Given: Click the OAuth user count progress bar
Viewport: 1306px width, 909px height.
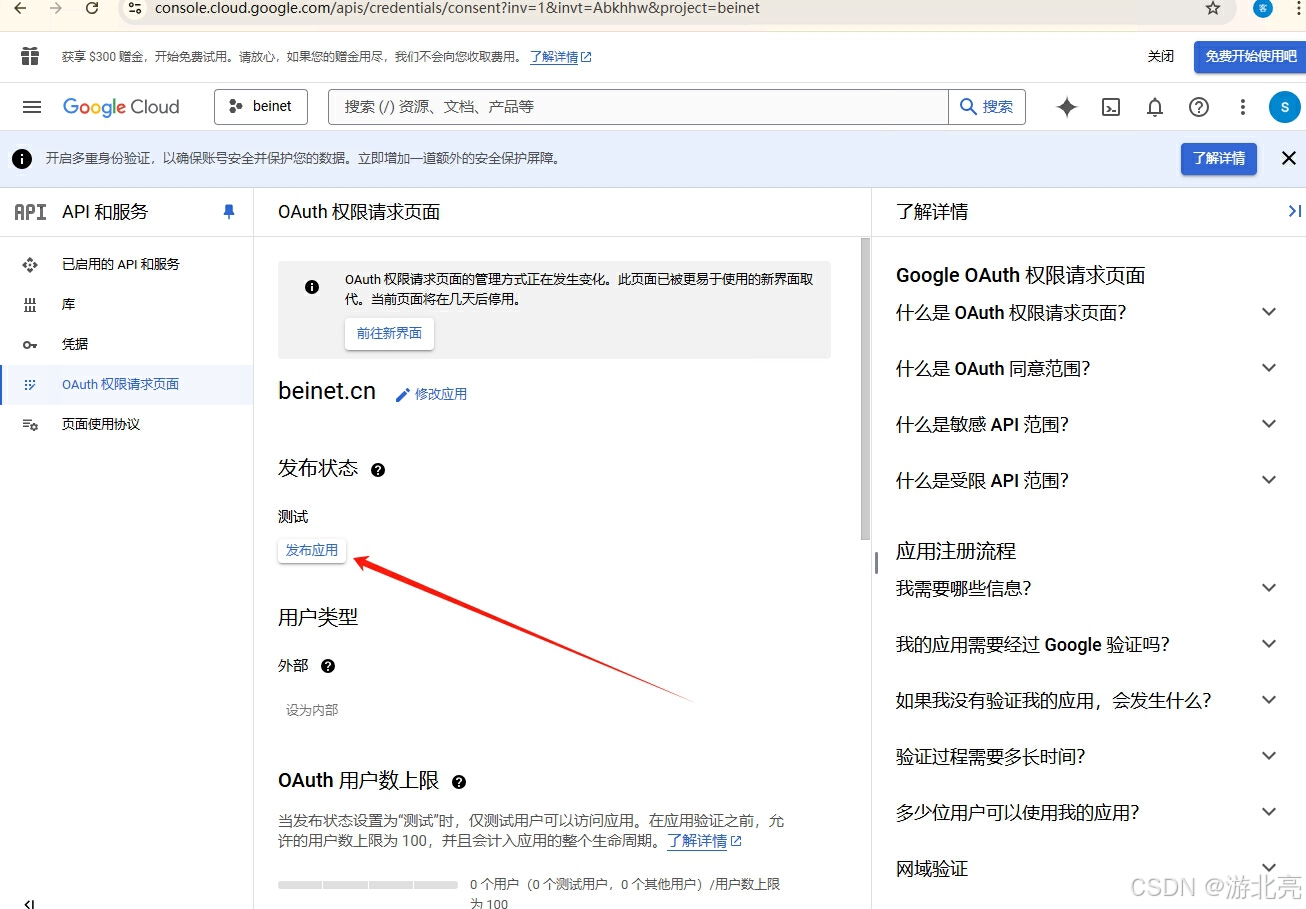Looking at the screenshot, I should (x=368, y=885).
